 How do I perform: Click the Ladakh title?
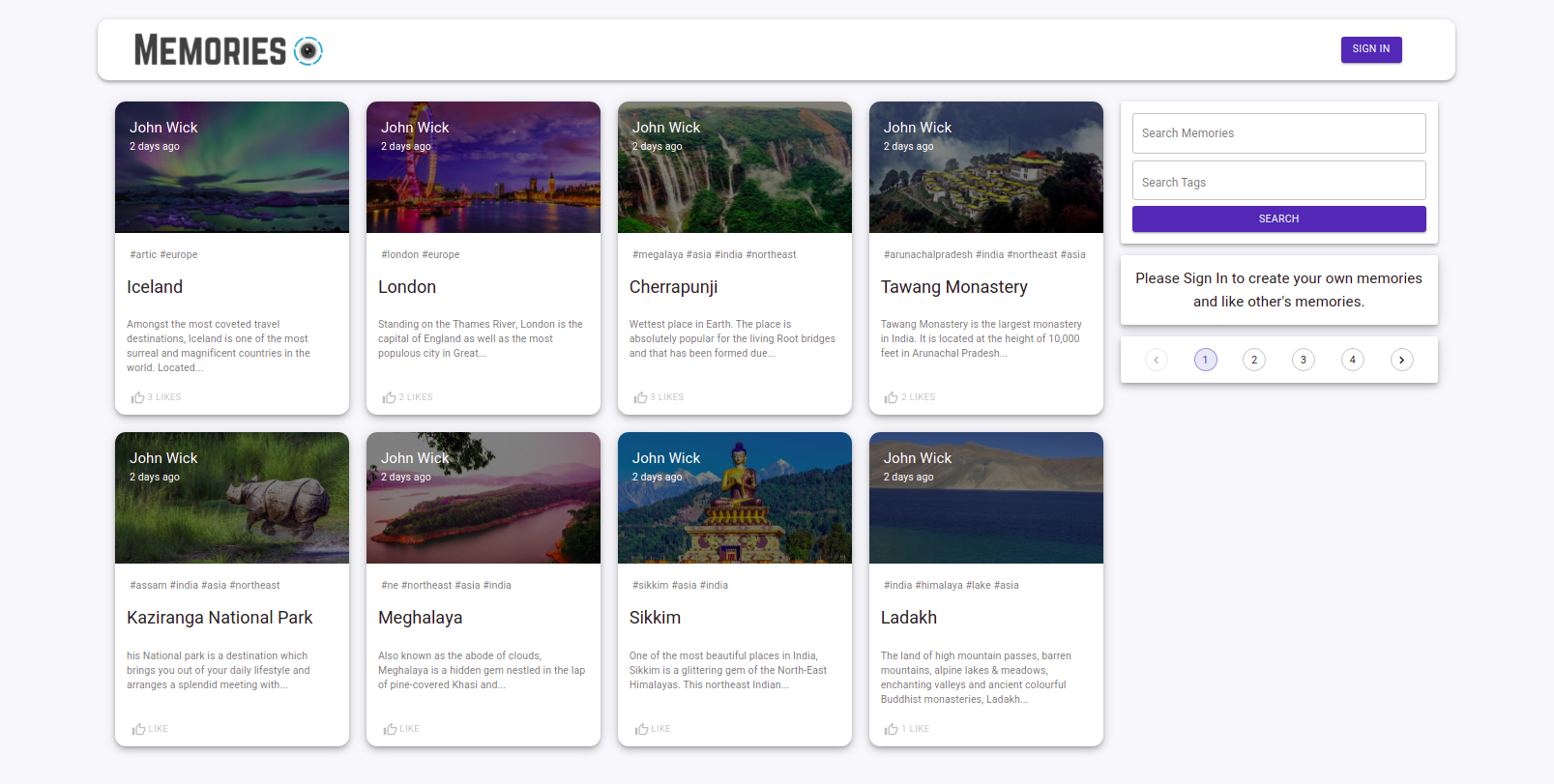[909, 618]
